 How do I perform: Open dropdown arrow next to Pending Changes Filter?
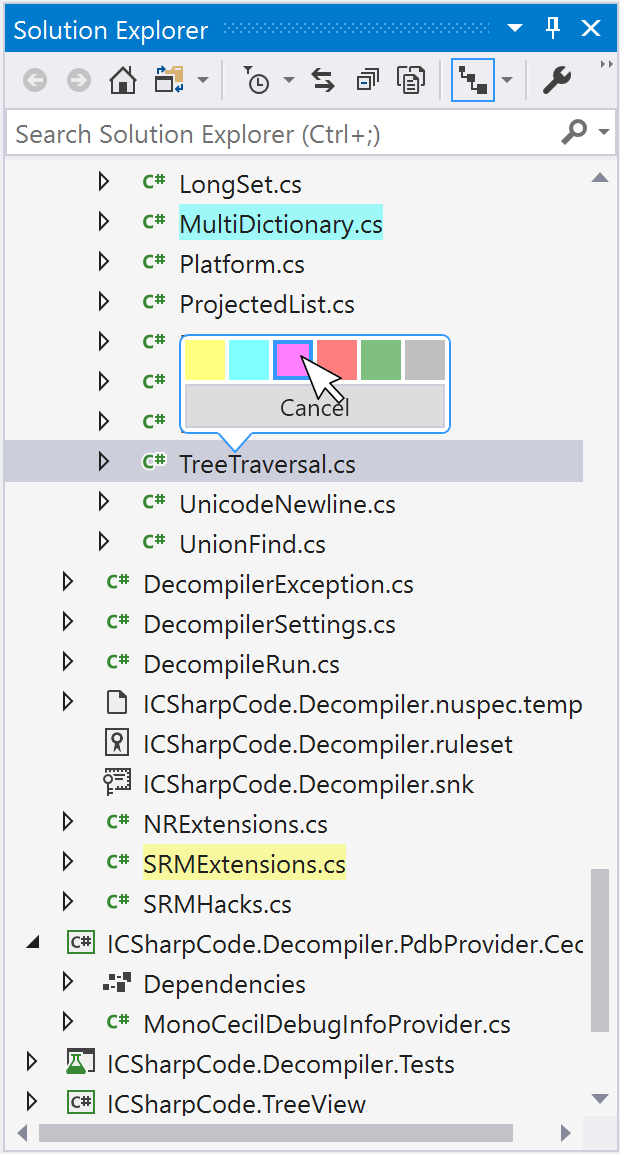pos(289,80)
